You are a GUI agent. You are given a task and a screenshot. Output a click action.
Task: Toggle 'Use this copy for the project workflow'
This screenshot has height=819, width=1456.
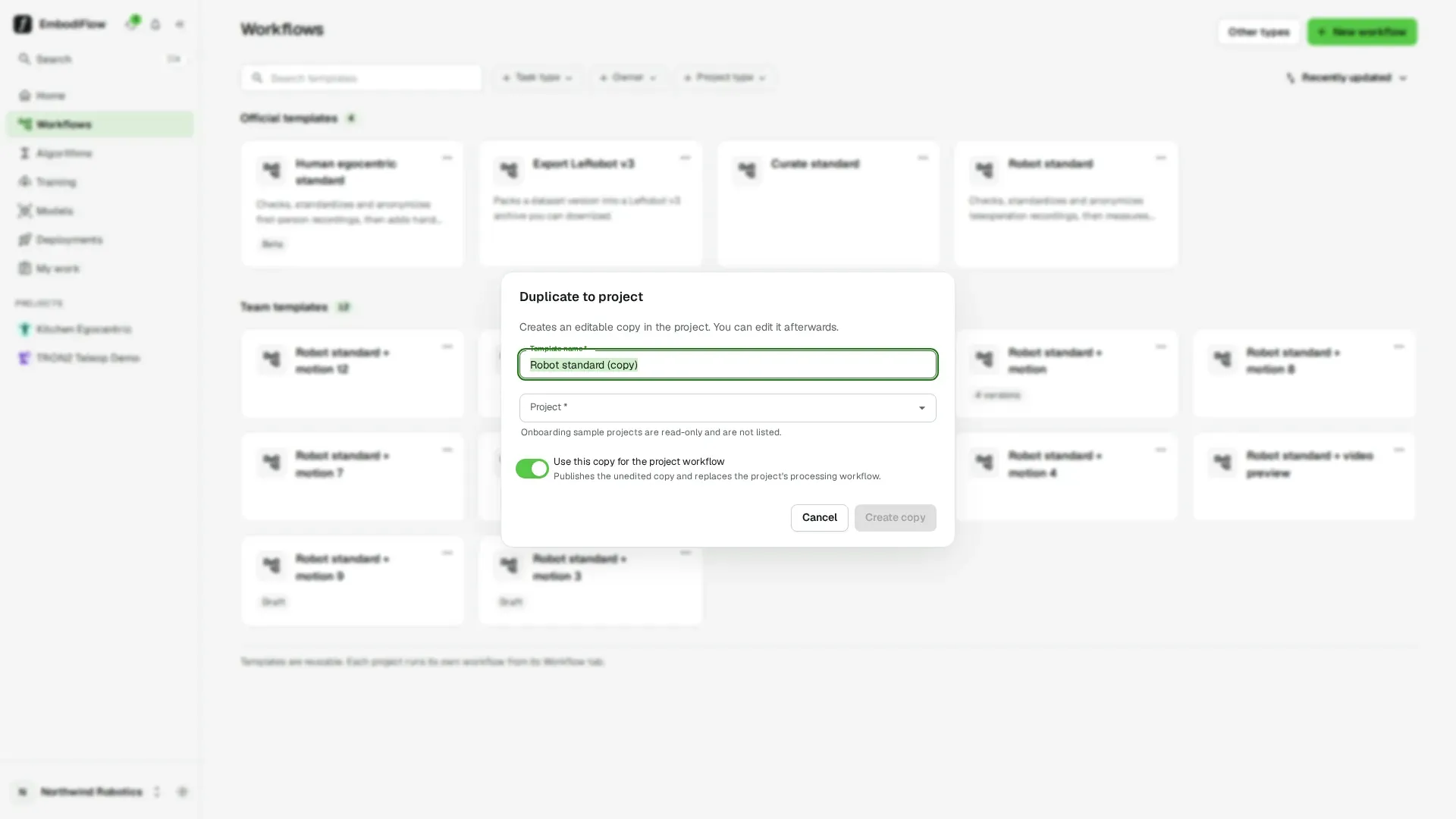click(532, 469)
